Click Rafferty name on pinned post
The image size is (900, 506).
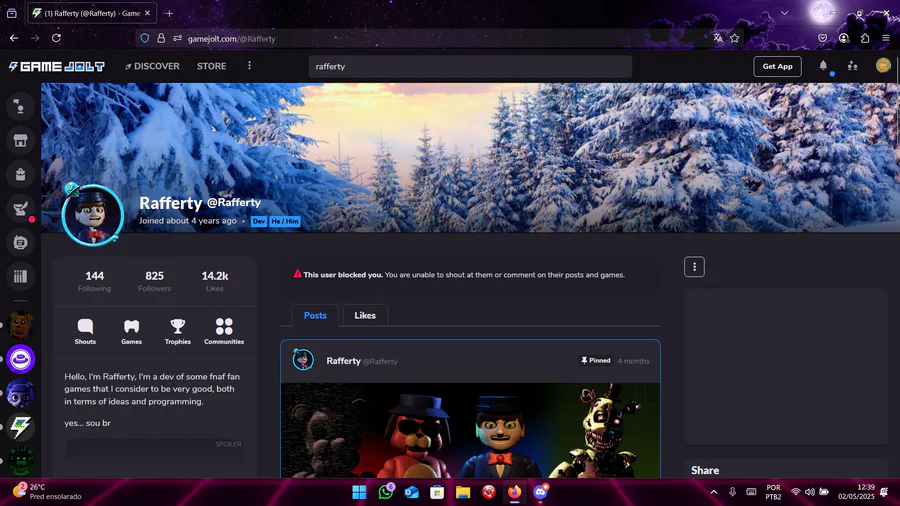pos(343,361)
